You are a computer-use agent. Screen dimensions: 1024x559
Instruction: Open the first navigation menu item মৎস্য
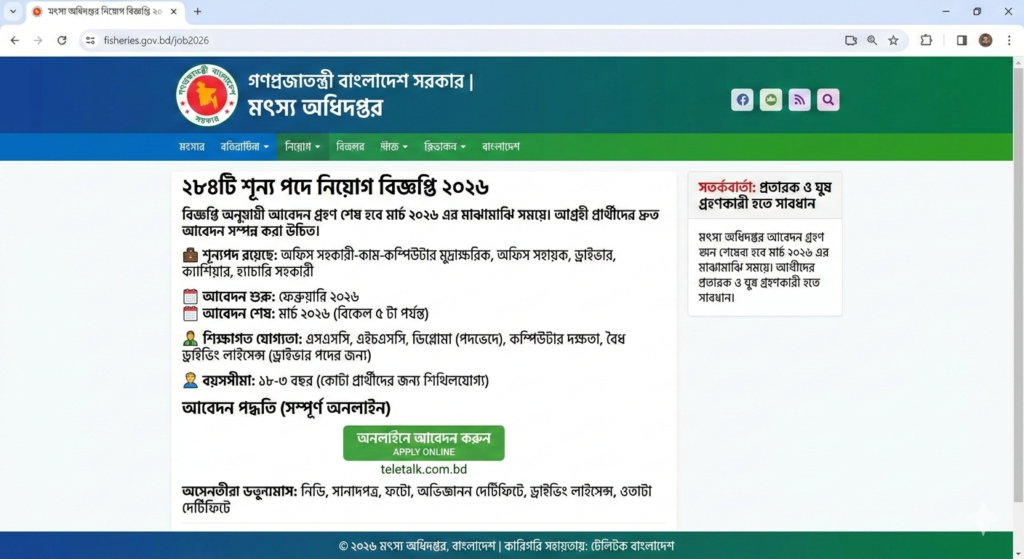click(x=192, y=147)
